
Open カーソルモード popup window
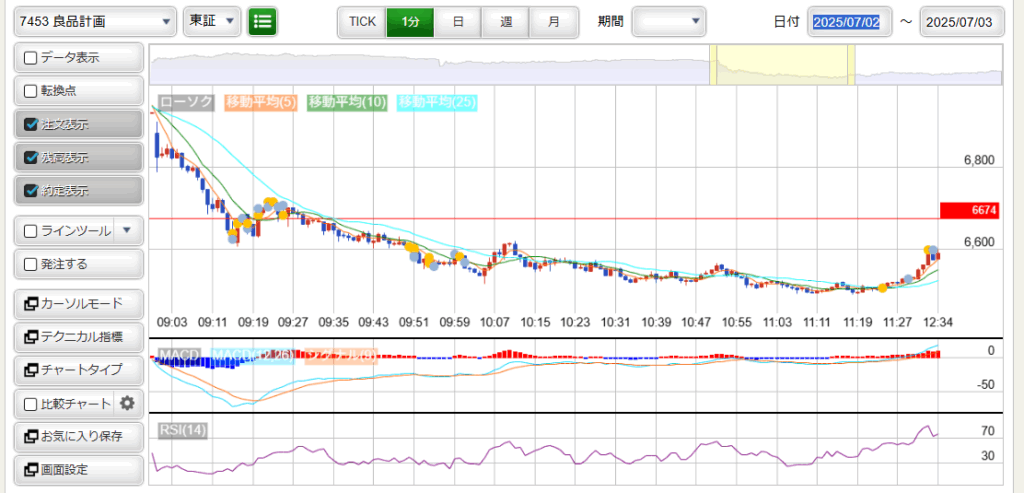78,304
